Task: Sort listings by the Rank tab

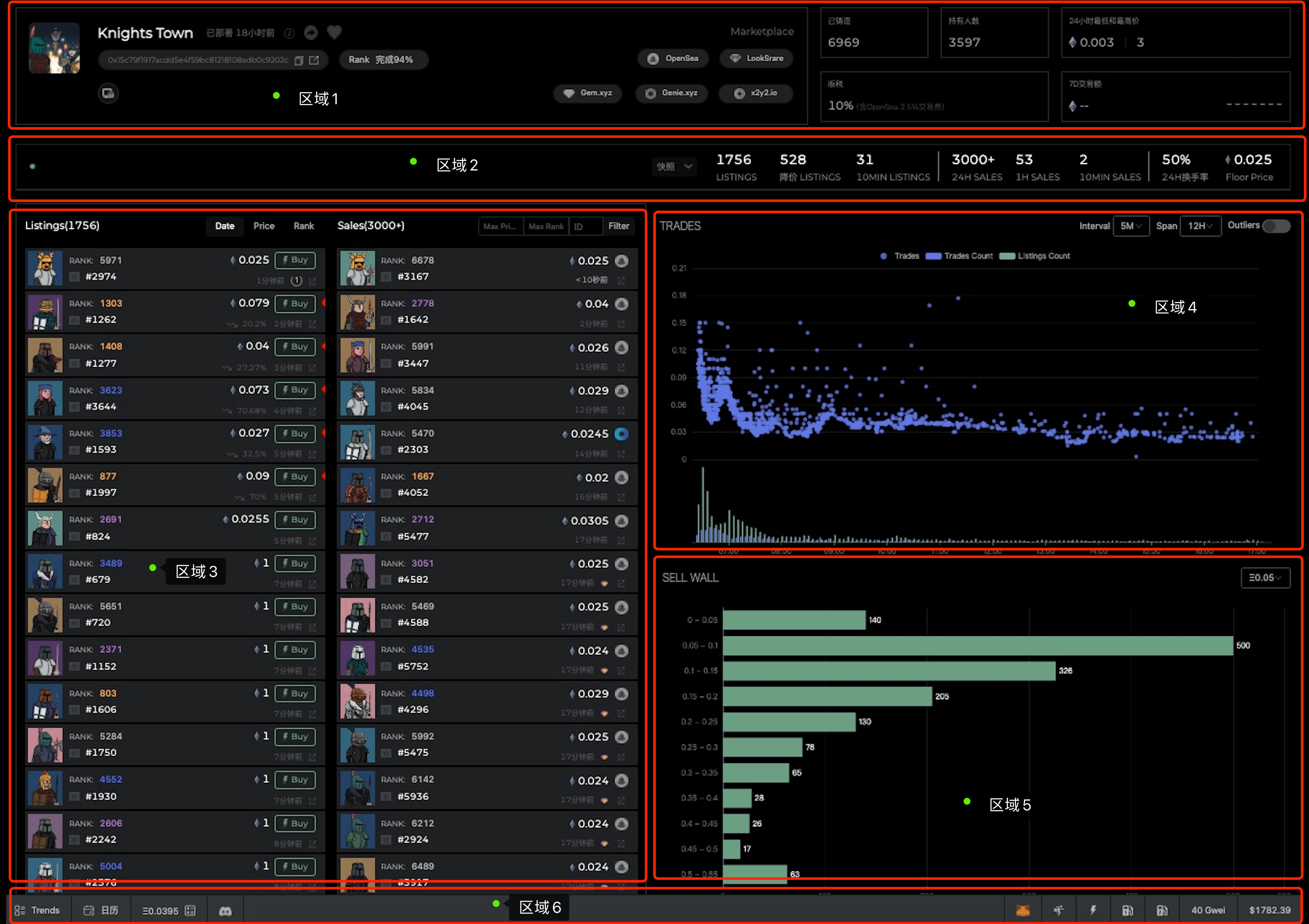Action: click(x=303, y=226)
